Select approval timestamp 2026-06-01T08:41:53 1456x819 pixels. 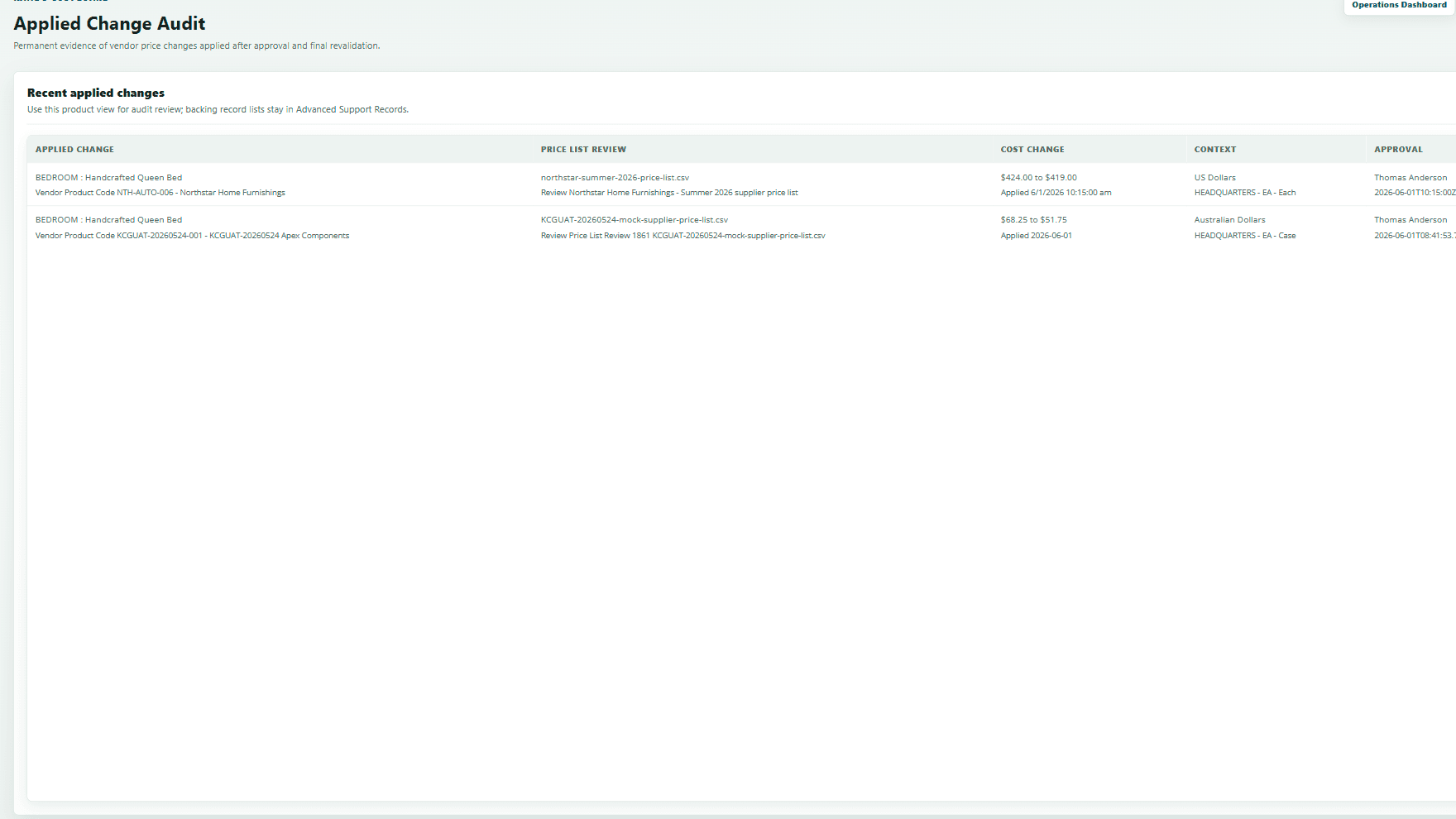click(1415, 236)
